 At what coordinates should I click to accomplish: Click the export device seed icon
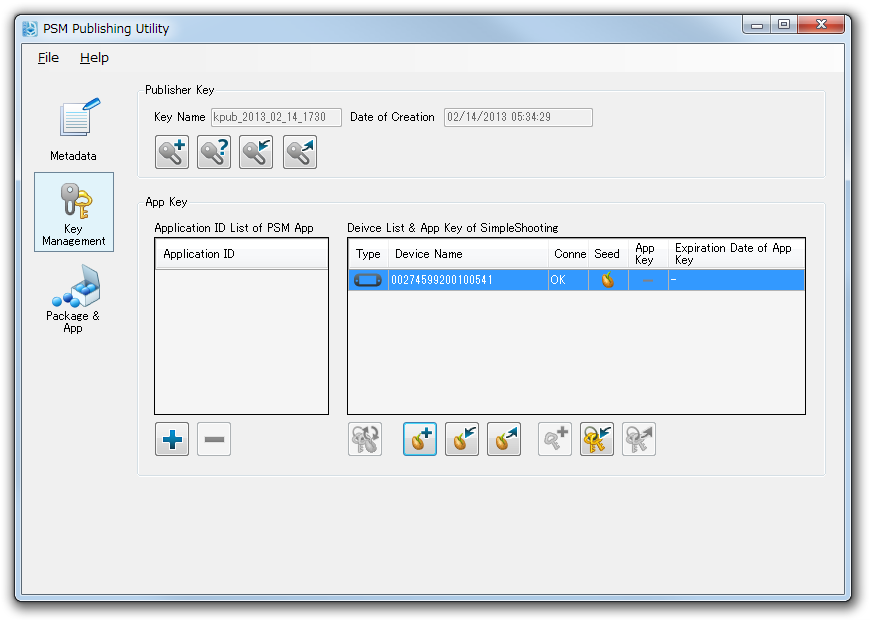tap(504, 439)
